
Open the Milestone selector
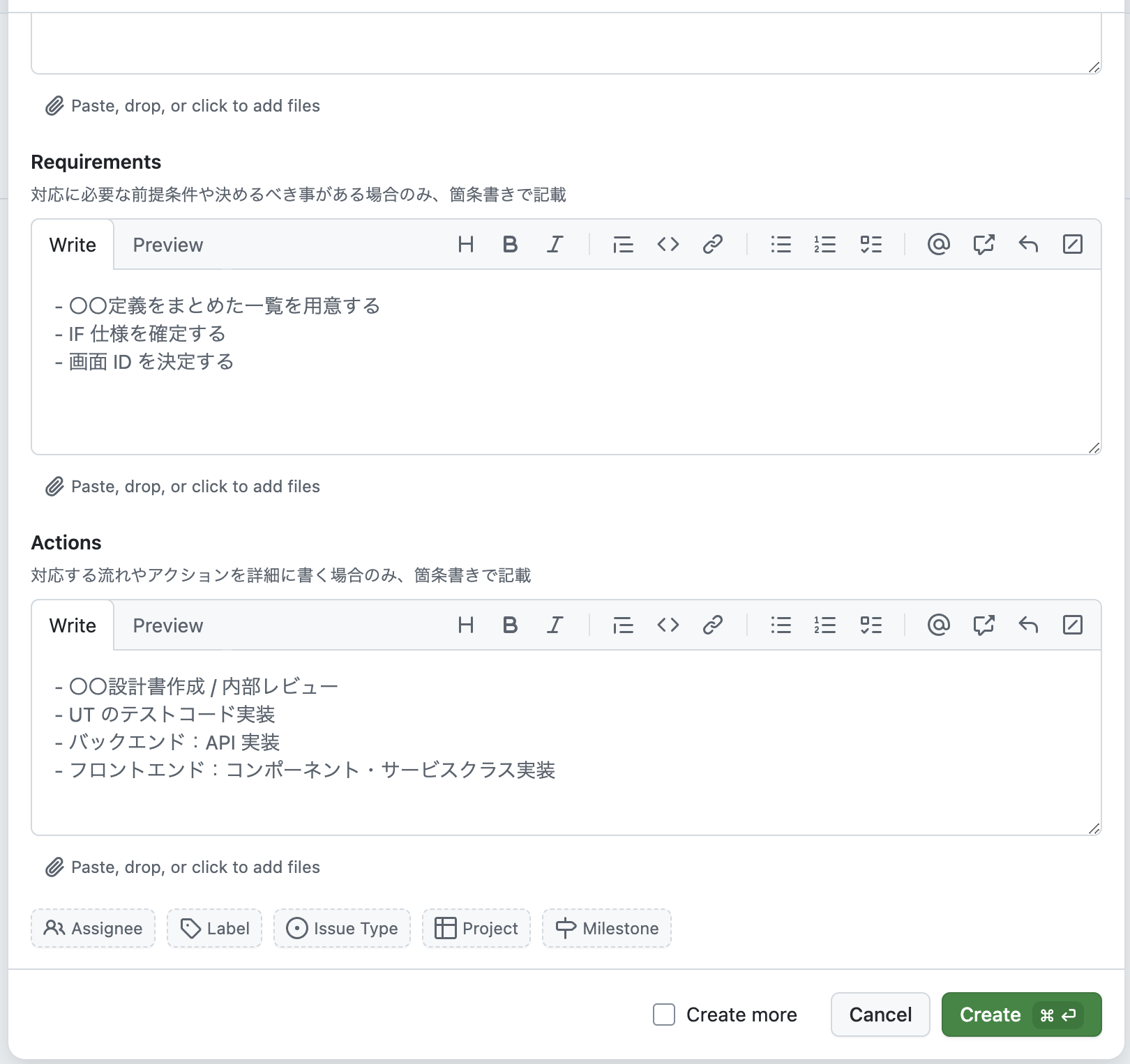point(606,928)
